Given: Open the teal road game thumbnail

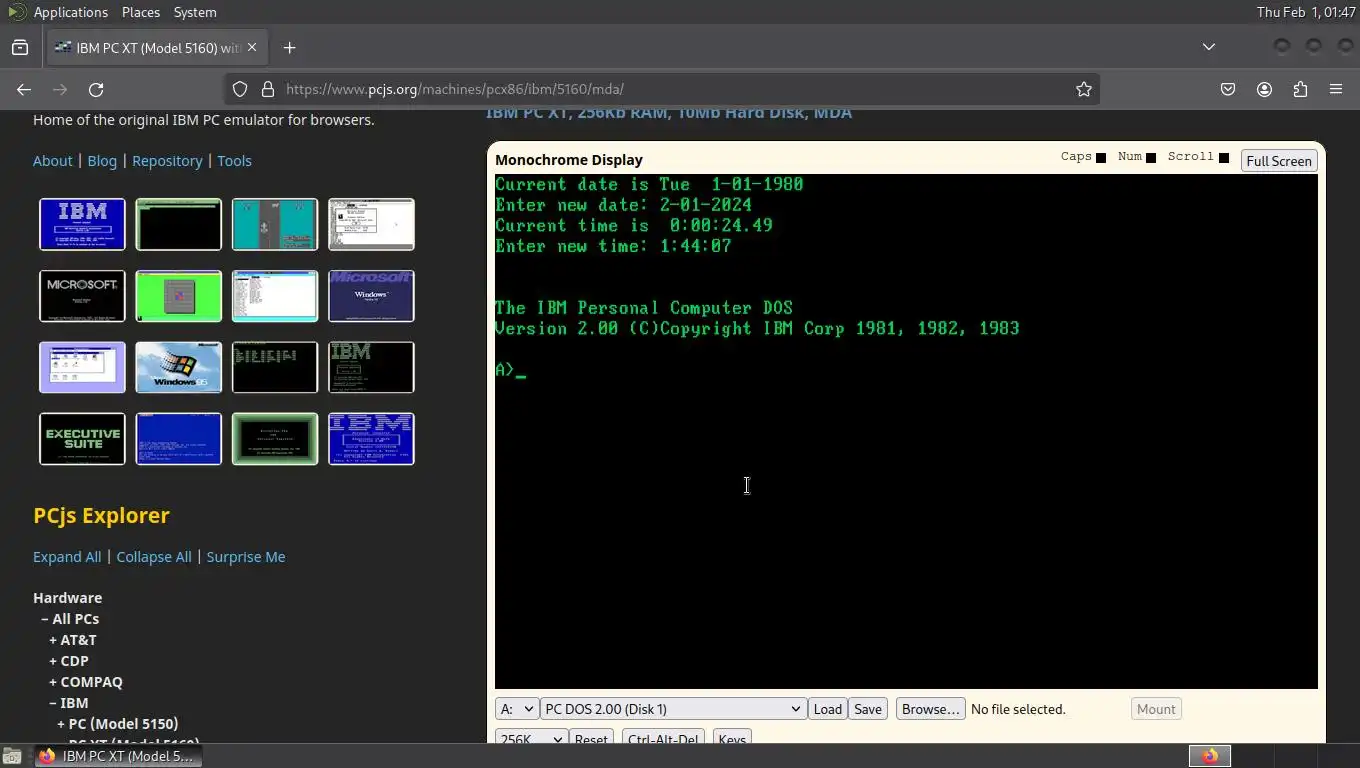Looking at the screenshot, I should (275, 224).
